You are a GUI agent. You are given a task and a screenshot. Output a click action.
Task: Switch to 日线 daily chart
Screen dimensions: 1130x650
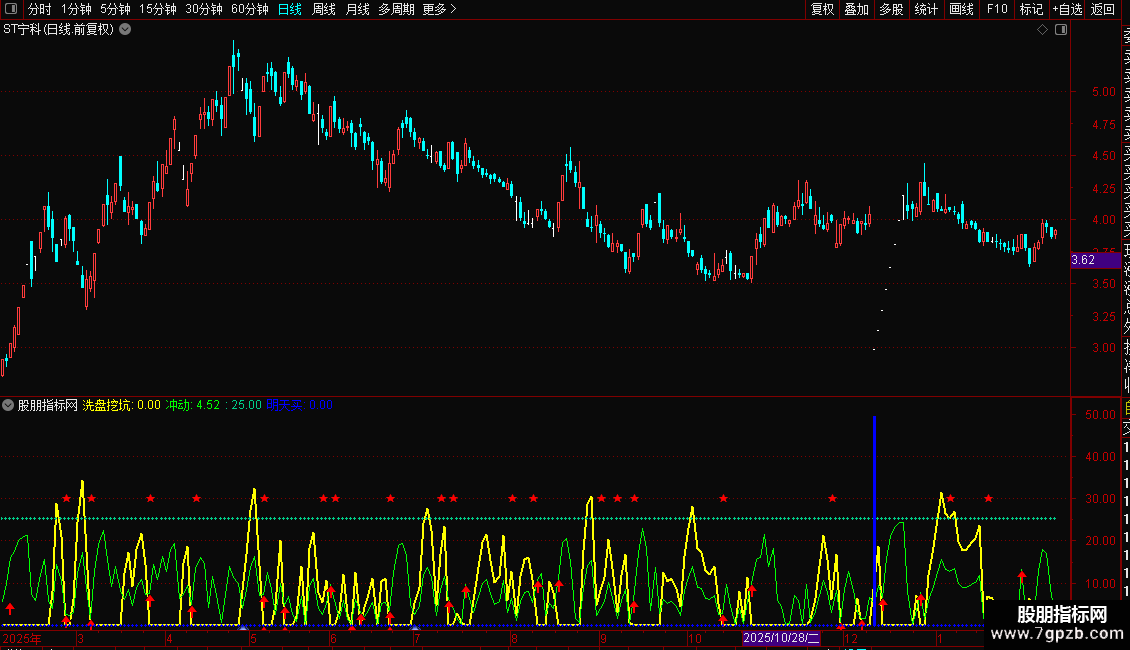290,9
